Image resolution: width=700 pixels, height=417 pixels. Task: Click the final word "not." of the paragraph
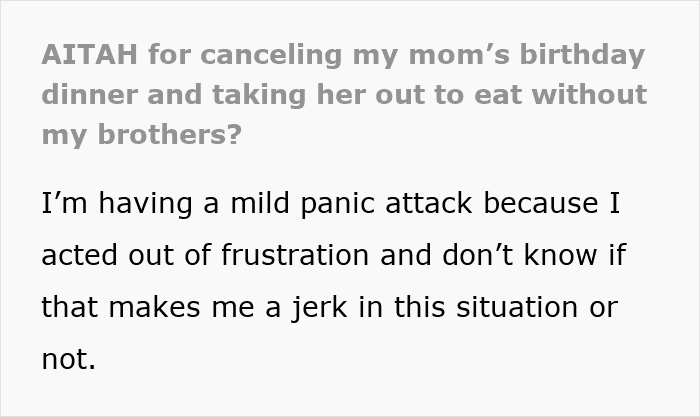point(68,357)
